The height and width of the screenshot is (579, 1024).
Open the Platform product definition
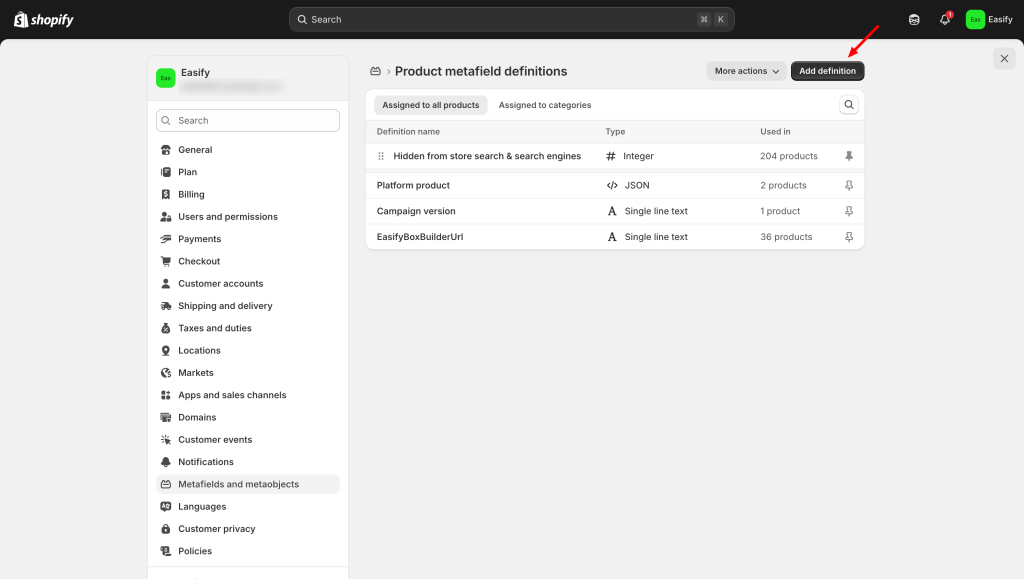(x=413, y=186)
